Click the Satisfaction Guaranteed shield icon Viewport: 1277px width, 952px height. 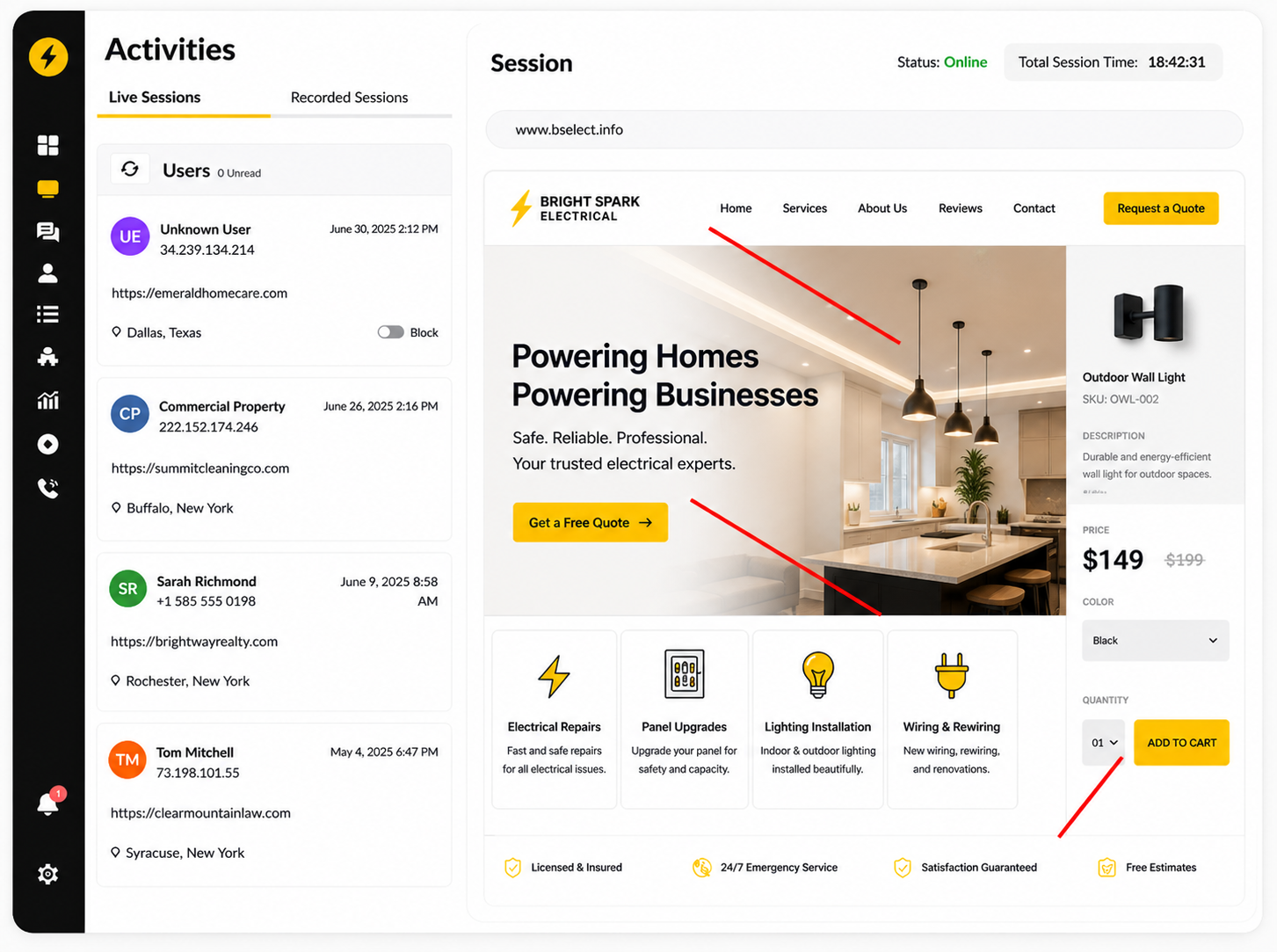pos(903,868)
